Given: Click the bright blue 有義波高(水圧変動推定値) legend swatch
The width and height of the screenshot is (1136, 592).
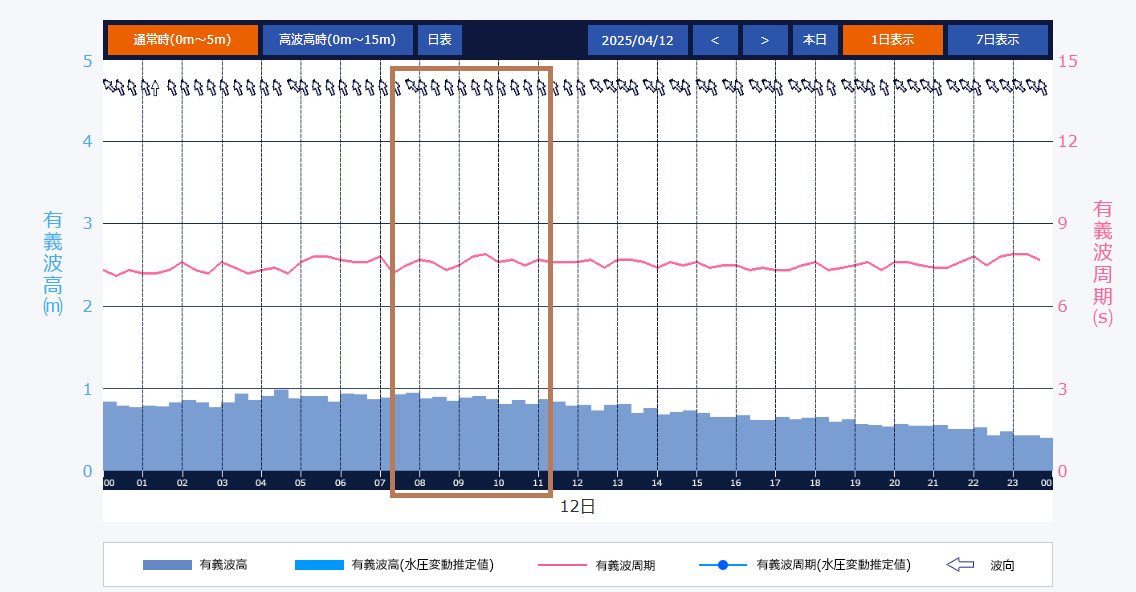Looking at the screenshot, I should pos(318,565).
